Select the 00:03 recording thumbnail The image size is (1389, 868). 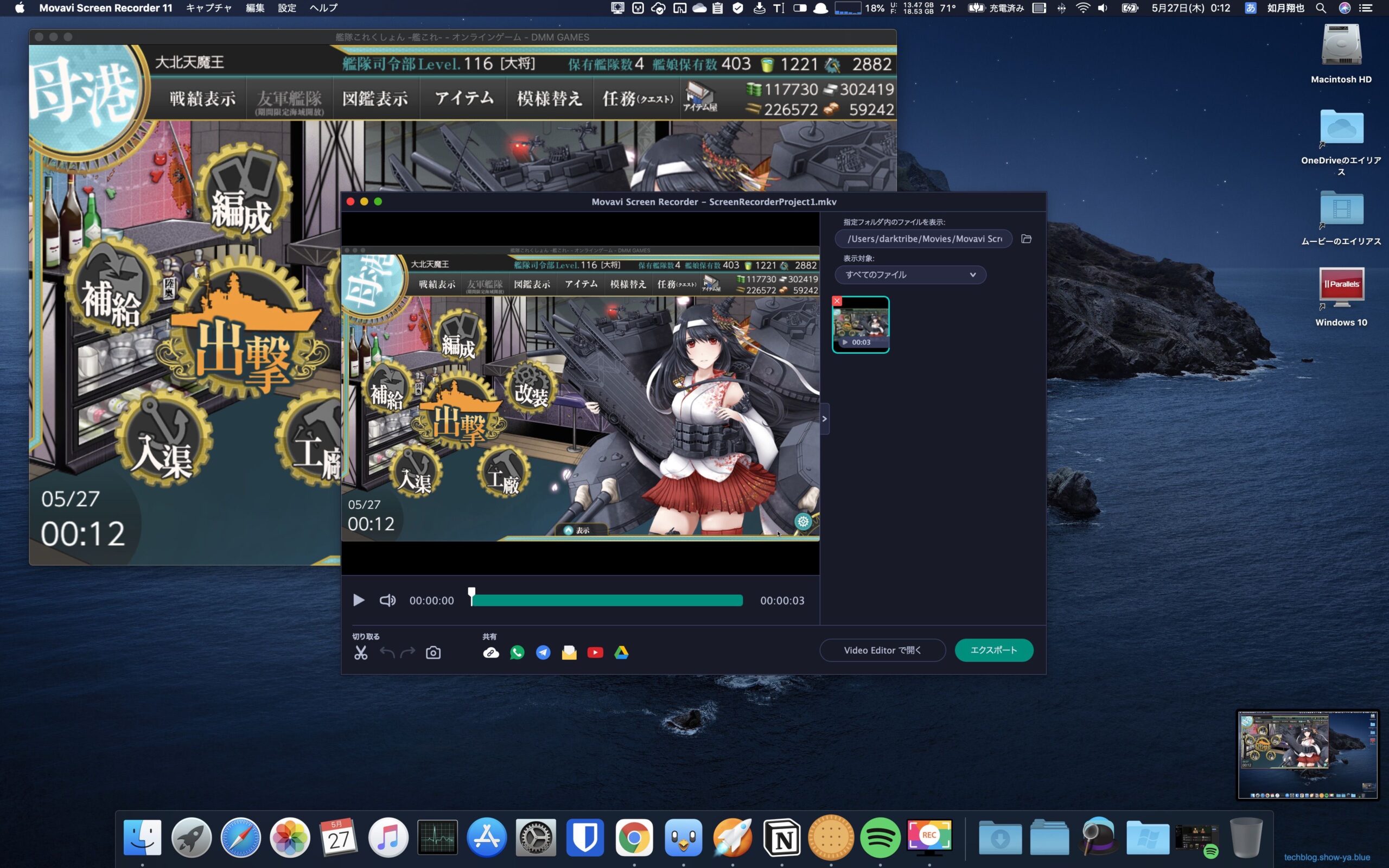coord(861,325)
